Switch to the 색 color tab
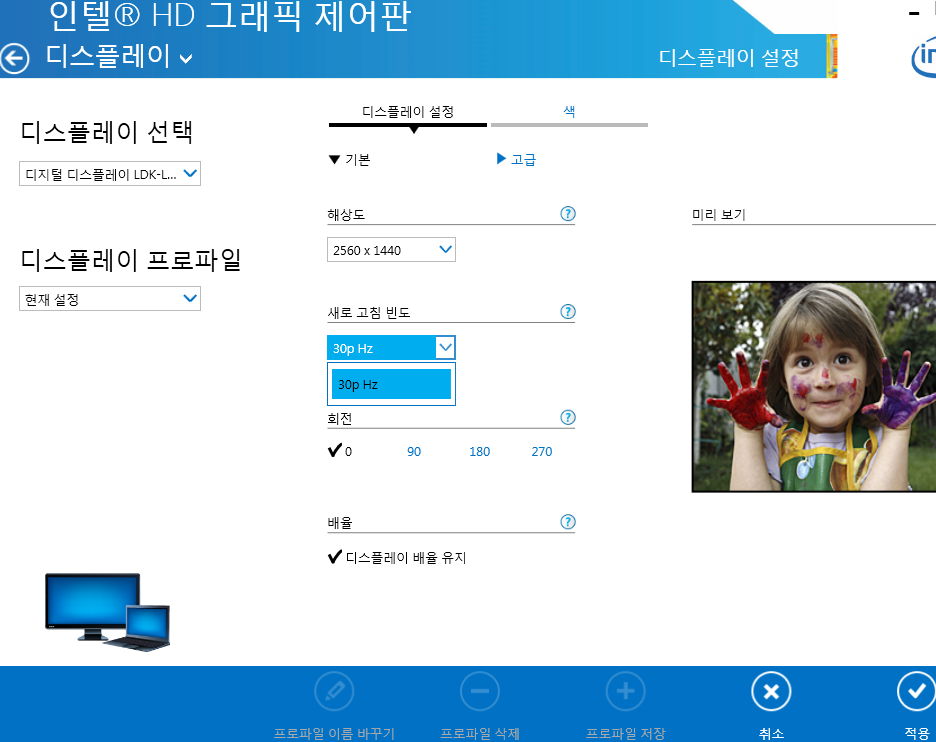This screenshot has width=936, height=742. [569, 113]
